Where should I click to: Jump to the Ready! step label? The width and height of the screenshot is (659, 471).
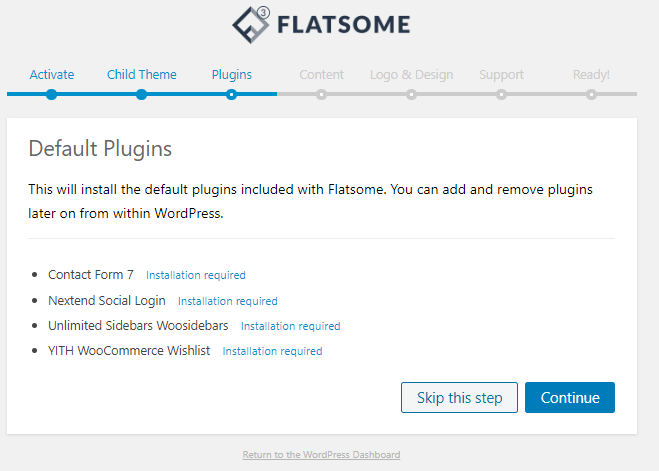click(x=591, y=75)
